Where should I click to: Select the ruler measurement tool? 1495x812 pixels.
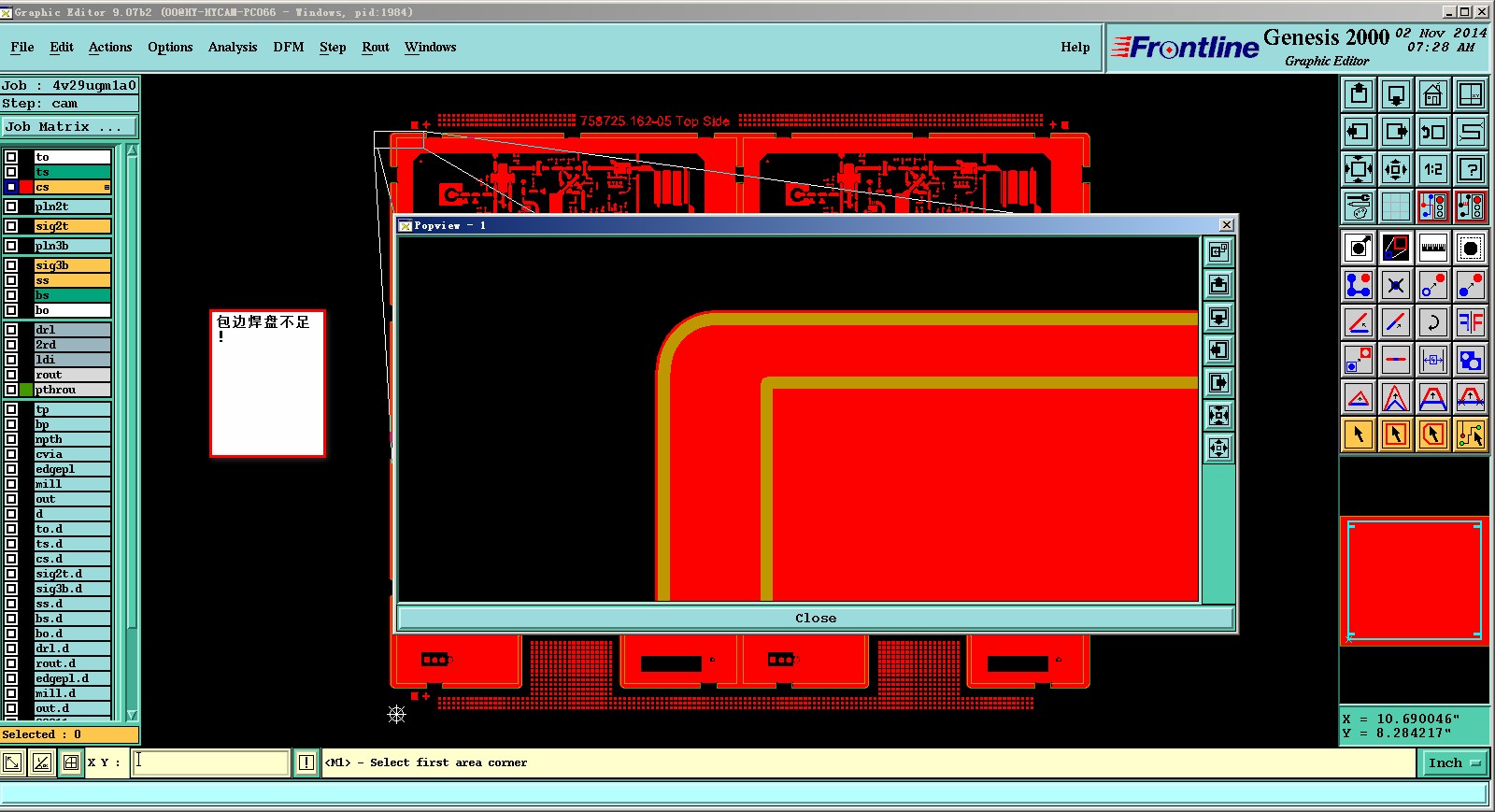[1433, 248]
